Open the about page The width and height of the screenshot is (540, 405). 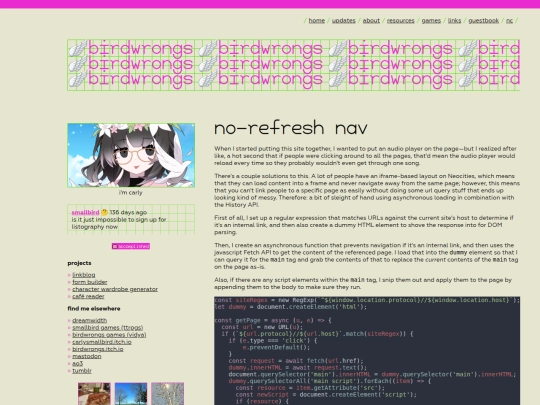pyautogui.click(x=371, y=21)
